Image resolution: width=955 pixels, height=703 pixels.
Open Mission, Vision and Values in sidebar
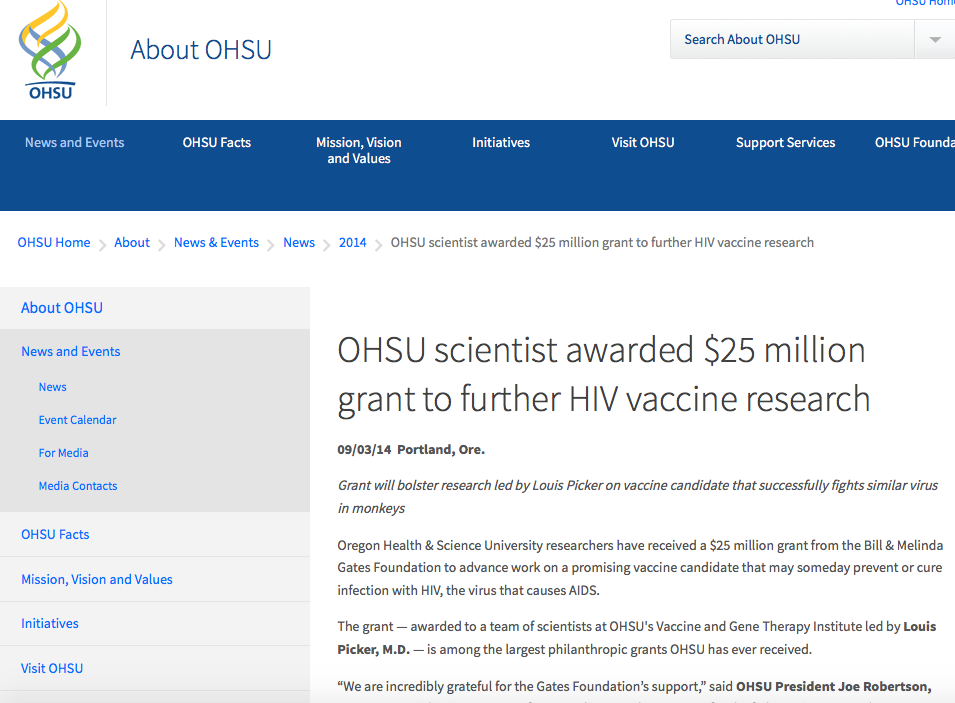coord(97,579)
